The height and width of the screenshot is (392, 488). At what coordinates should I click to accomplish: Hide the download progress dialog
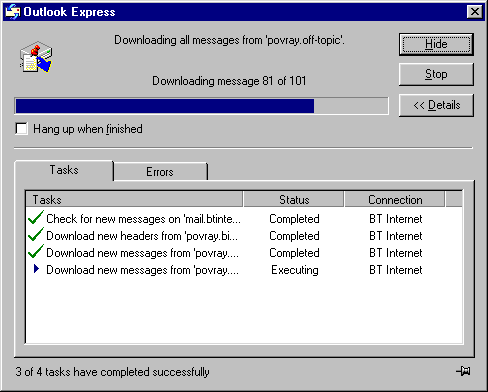436,44
